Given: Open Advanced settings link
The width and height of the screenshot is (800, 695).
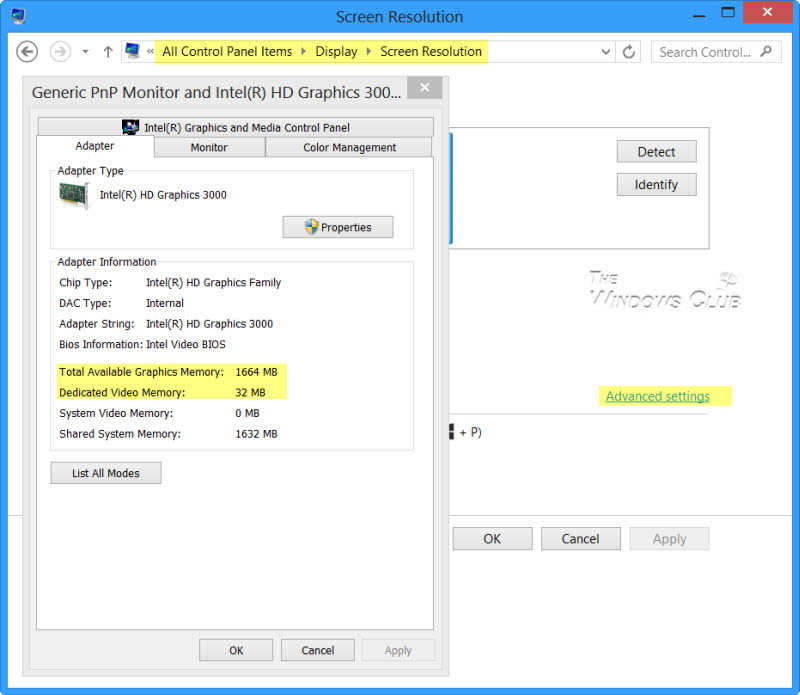Looking at the screenshot, I should 658,396.
